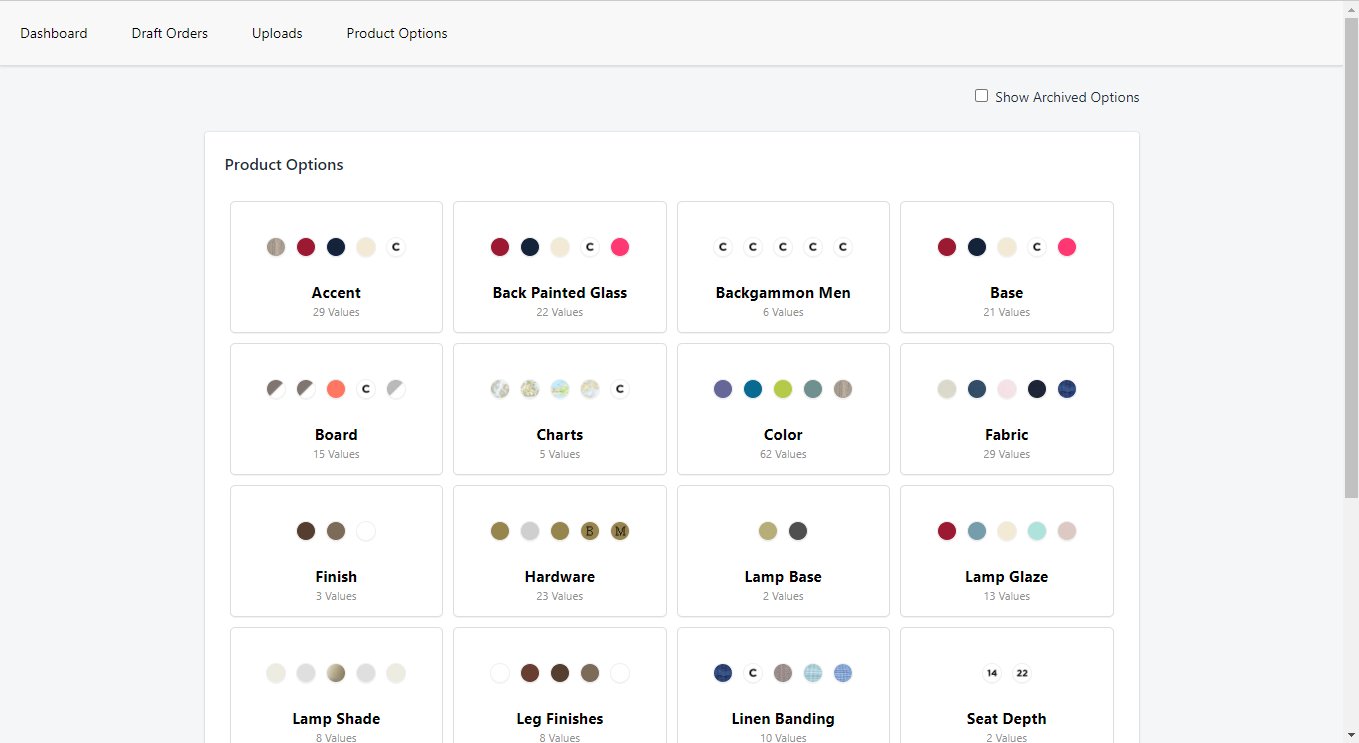1359x743 pixels.
Task: Open the Accent option title
Action: [x=336, y=293]
